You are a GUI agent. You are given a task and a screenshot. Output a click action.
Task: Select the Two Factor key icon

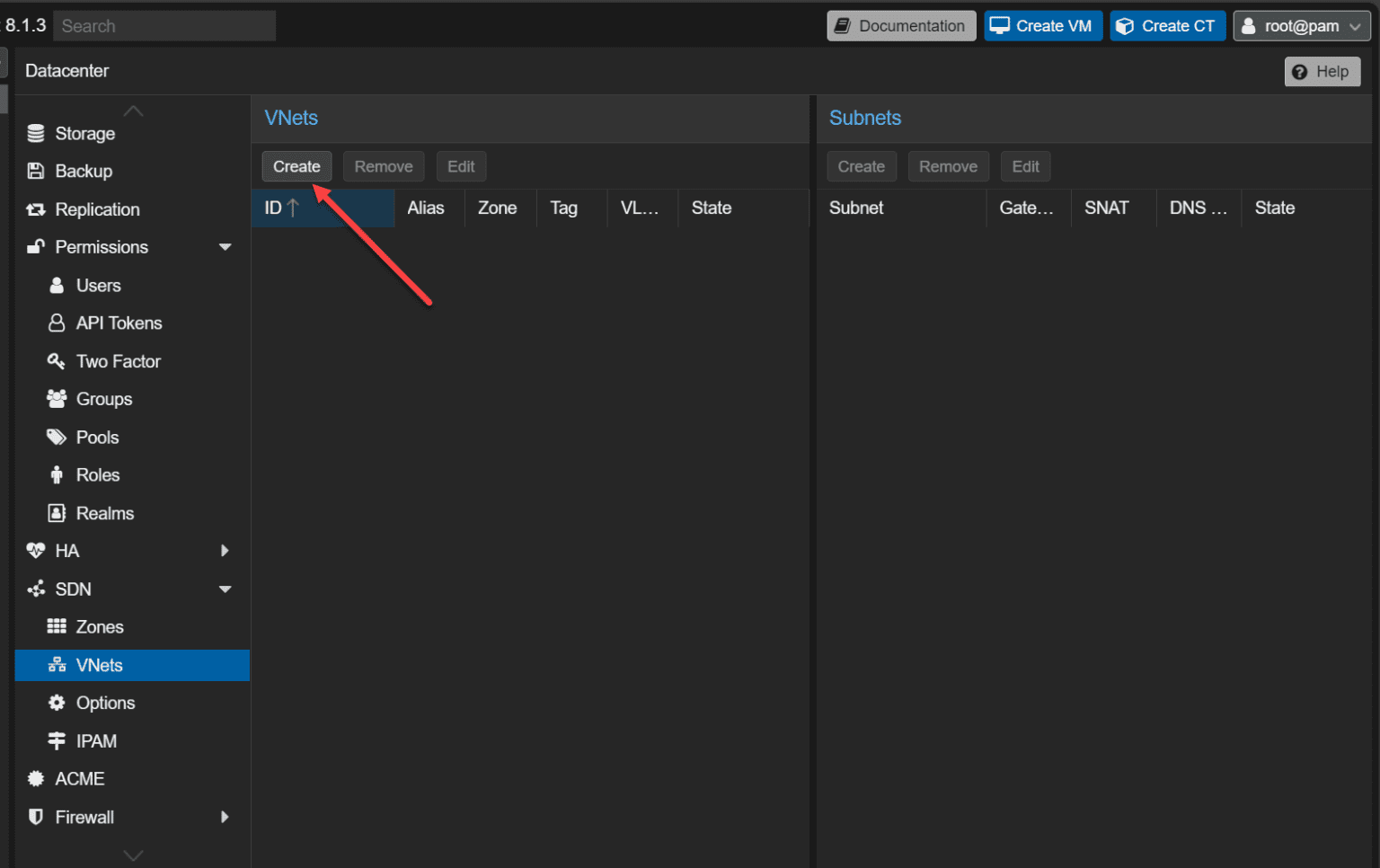[x=56, y=360]
